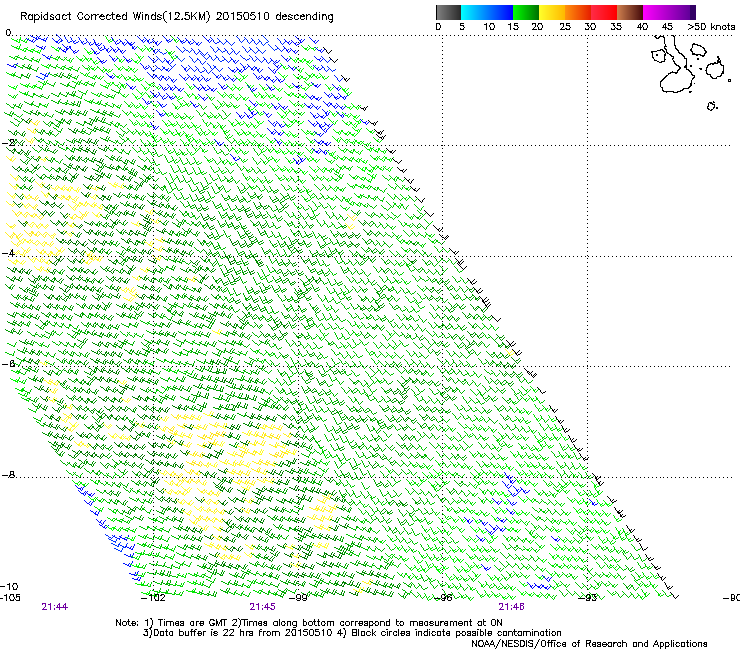Click the legend tick label '25'
Screen dimensions: 740x650
[565, 27]
